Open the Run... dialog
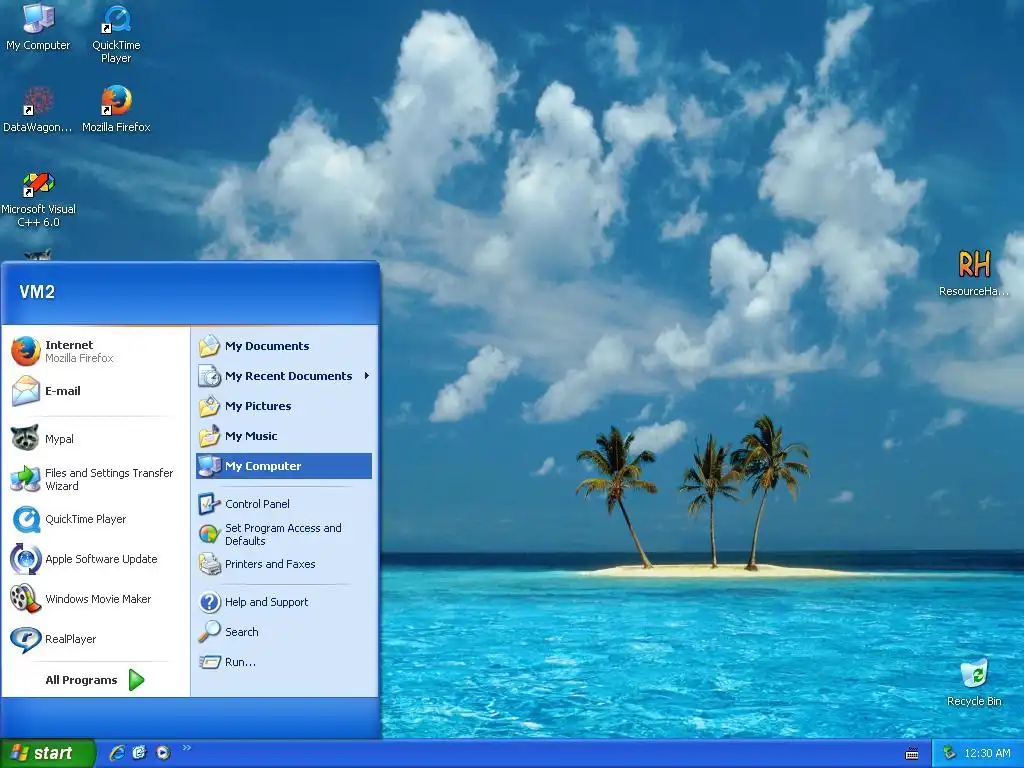This screenshot has height=768, width=1024. 283,662
